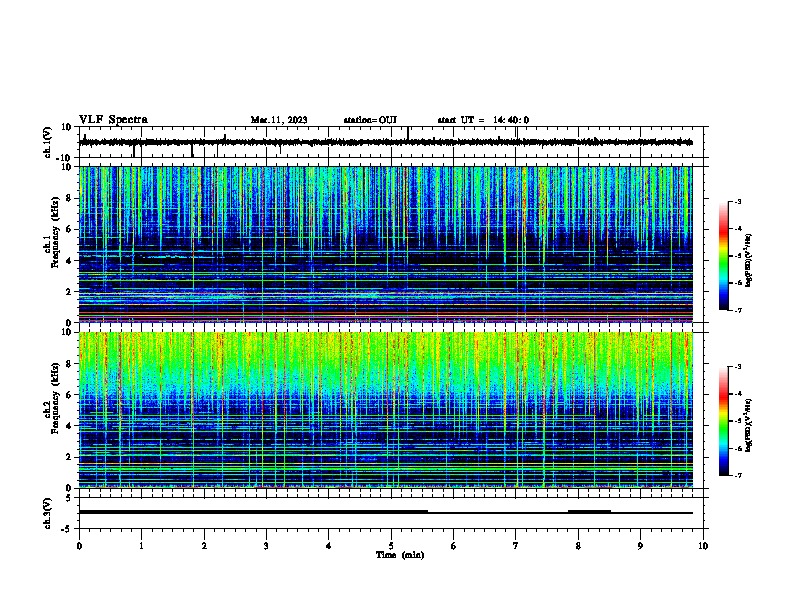Screen dimensions: 792x612
Task: Click the last time-axis tick label "10"
Action: click(703, 546)
